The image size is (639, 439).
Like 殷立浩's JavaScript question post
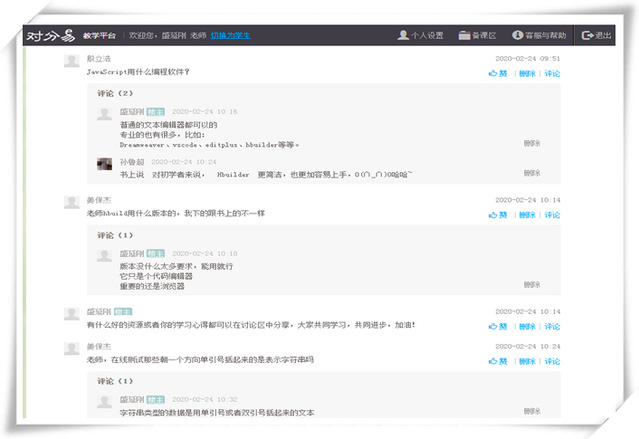(x=498, y=73)
